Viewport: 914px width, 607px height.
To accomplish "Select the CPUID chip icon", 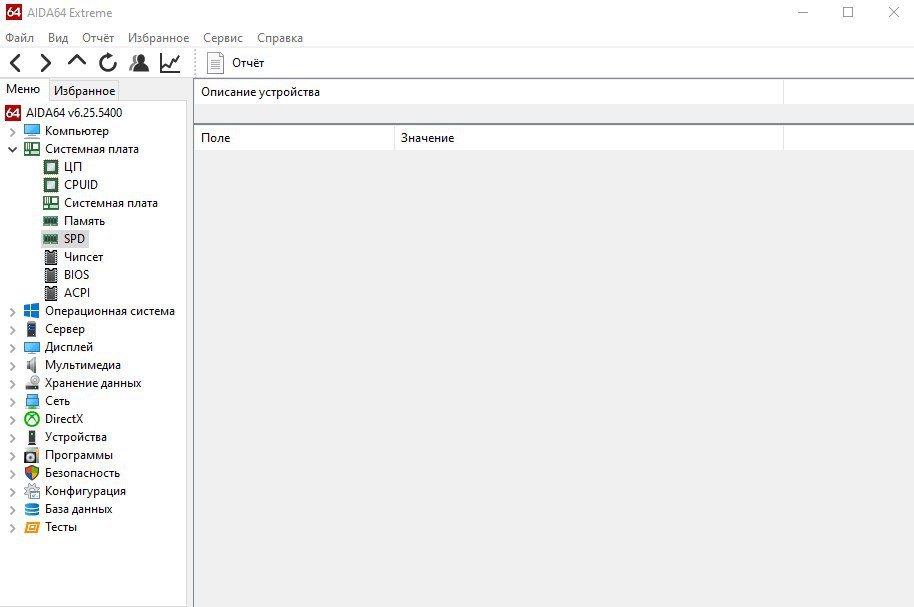I will point(51,185).
